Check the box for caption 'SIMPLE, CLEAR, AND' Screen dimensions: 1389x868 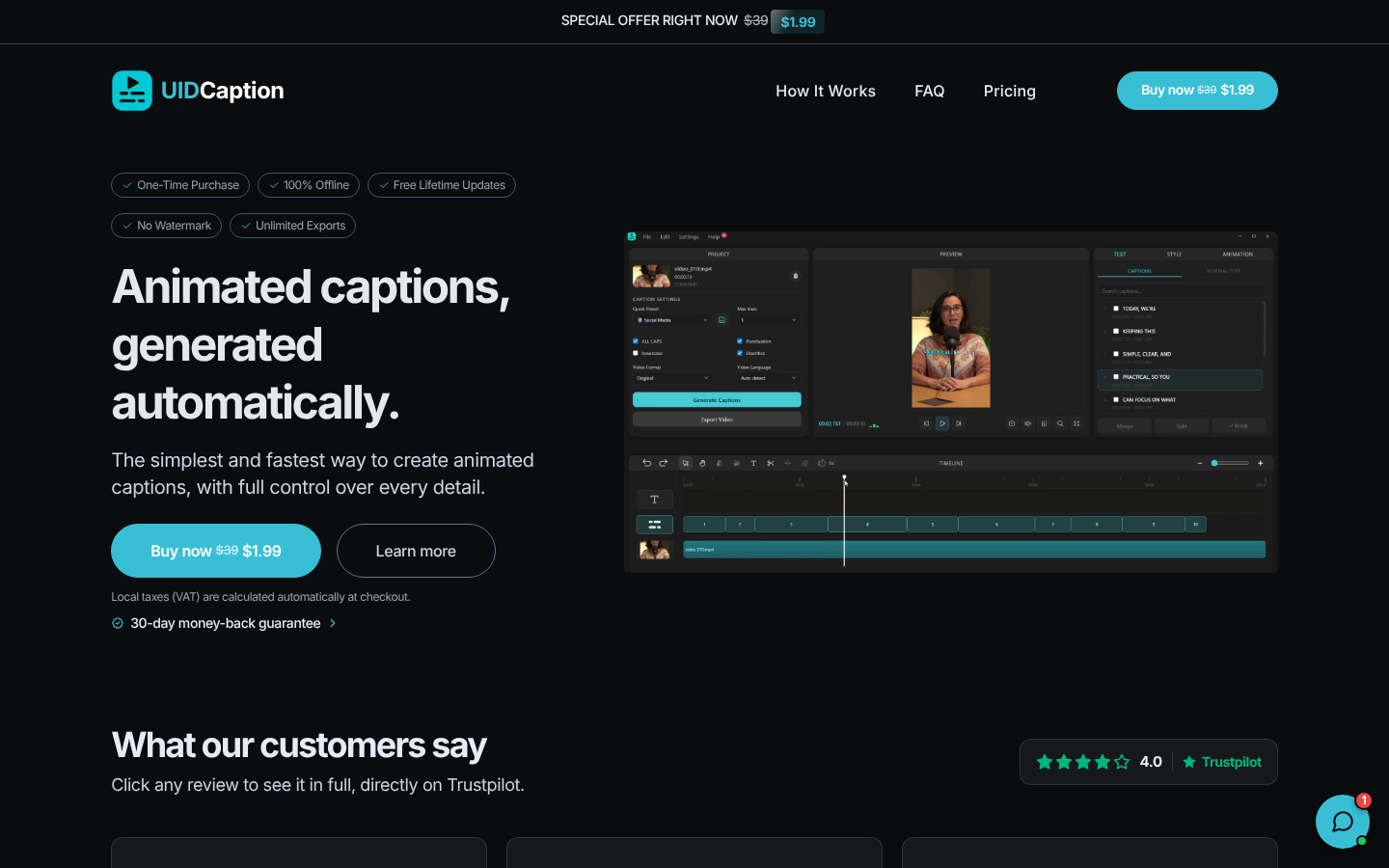point(1116,354)
